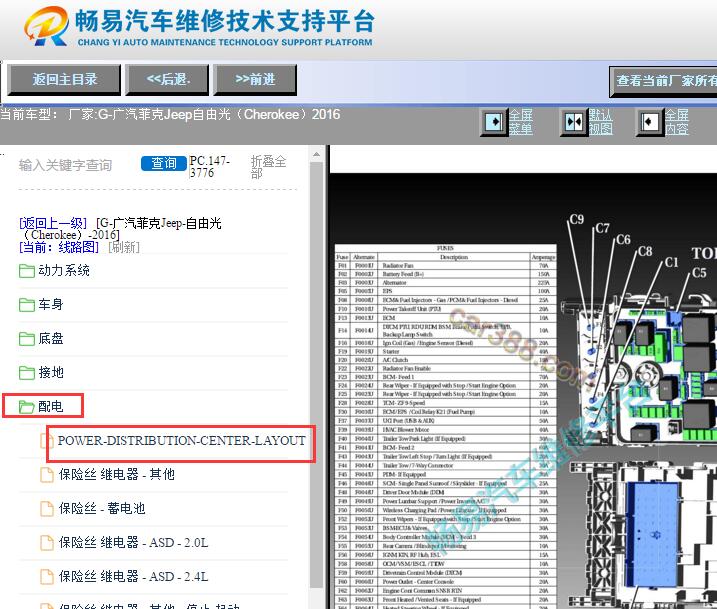Click the C1 connector label in diagram

[671, 262]
